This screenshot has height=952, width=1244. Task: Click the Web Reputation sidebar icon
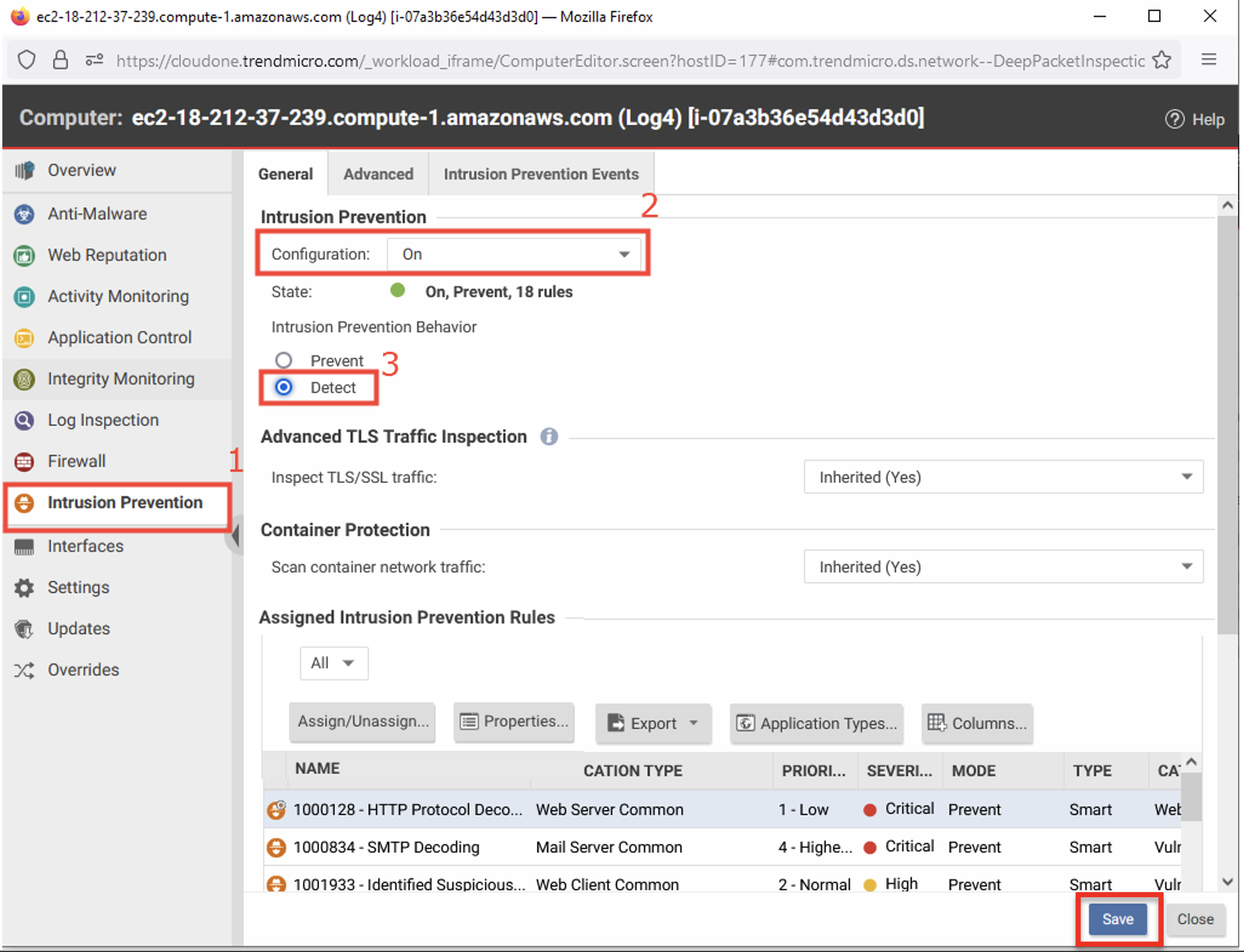tap(24, 255)
